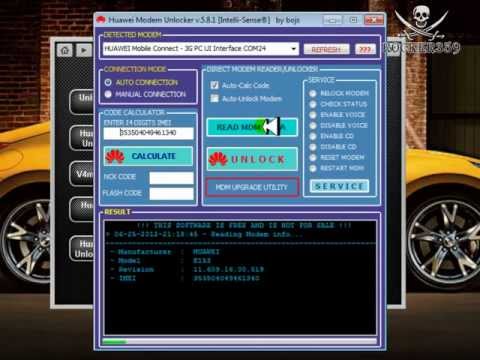Choose the RESET MODEM service option
The image size is (480, 360).
click(313, 157)
